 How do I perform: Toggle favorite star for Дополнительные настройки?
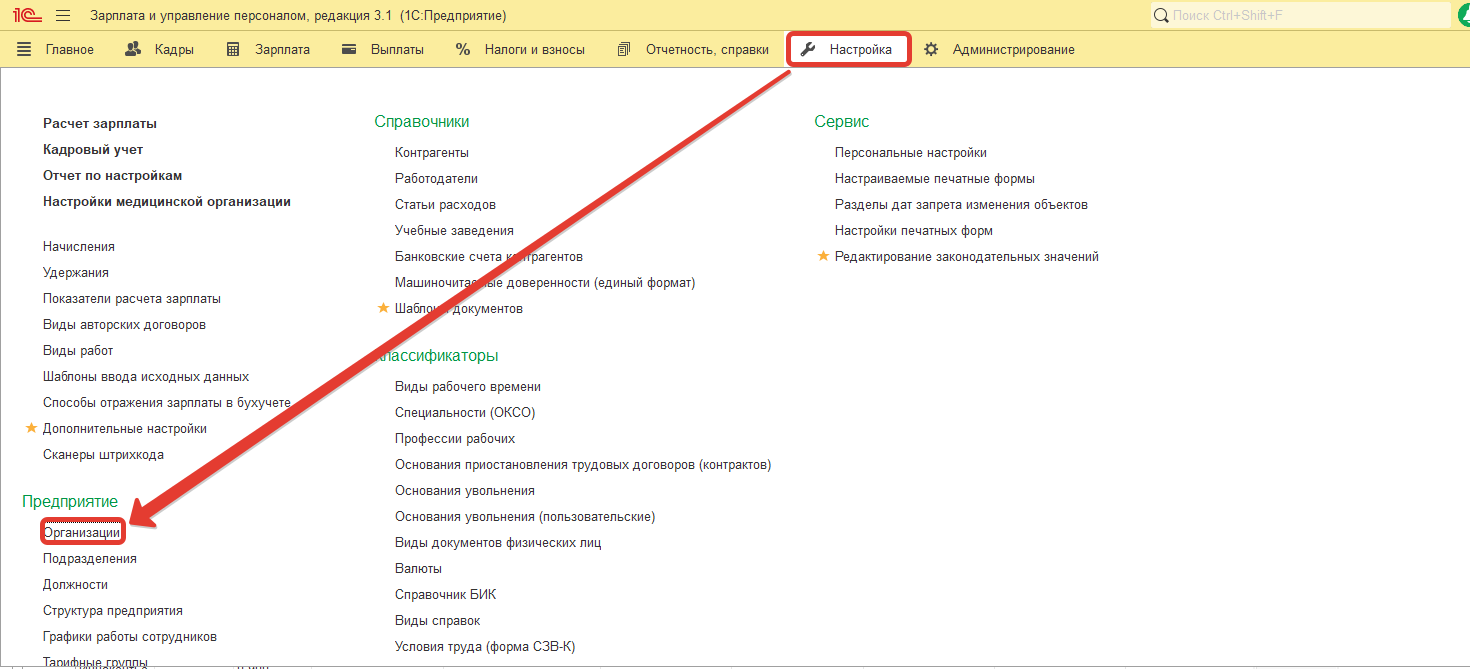(x=31, y=428)
